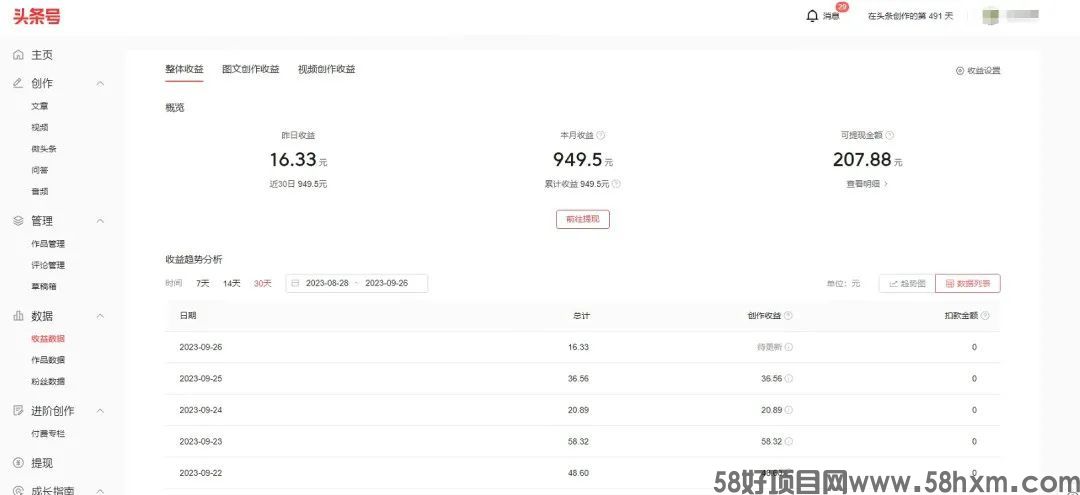The width and height of the screenshot is (1080, 495).
Task: Click info icon beside 待更新 in 2023-09-26 row
Action: point(789,347)
